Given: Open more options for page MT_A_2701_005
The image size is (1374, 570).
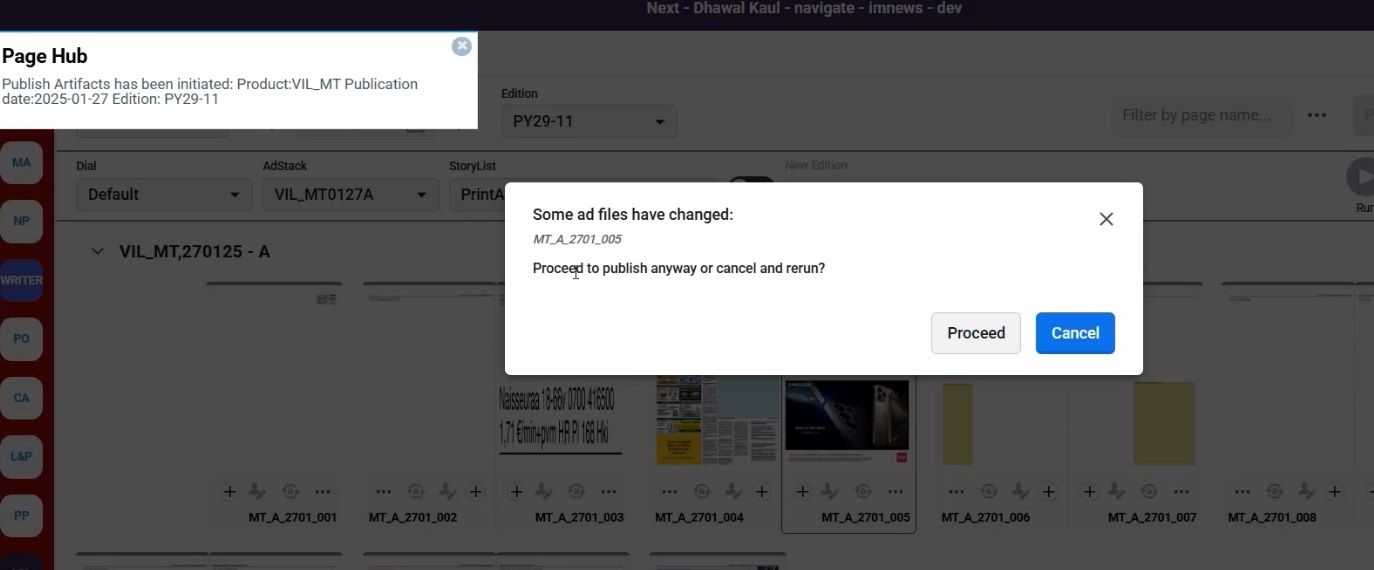Looking at the screenshot, I should [x=895, y=491].
